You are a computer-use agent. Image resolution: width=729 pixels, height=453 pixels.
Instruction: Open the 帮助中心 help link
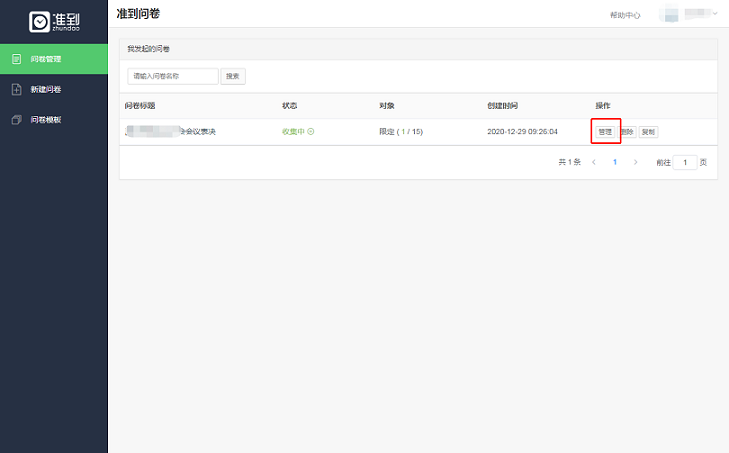(x=625, y=15)
